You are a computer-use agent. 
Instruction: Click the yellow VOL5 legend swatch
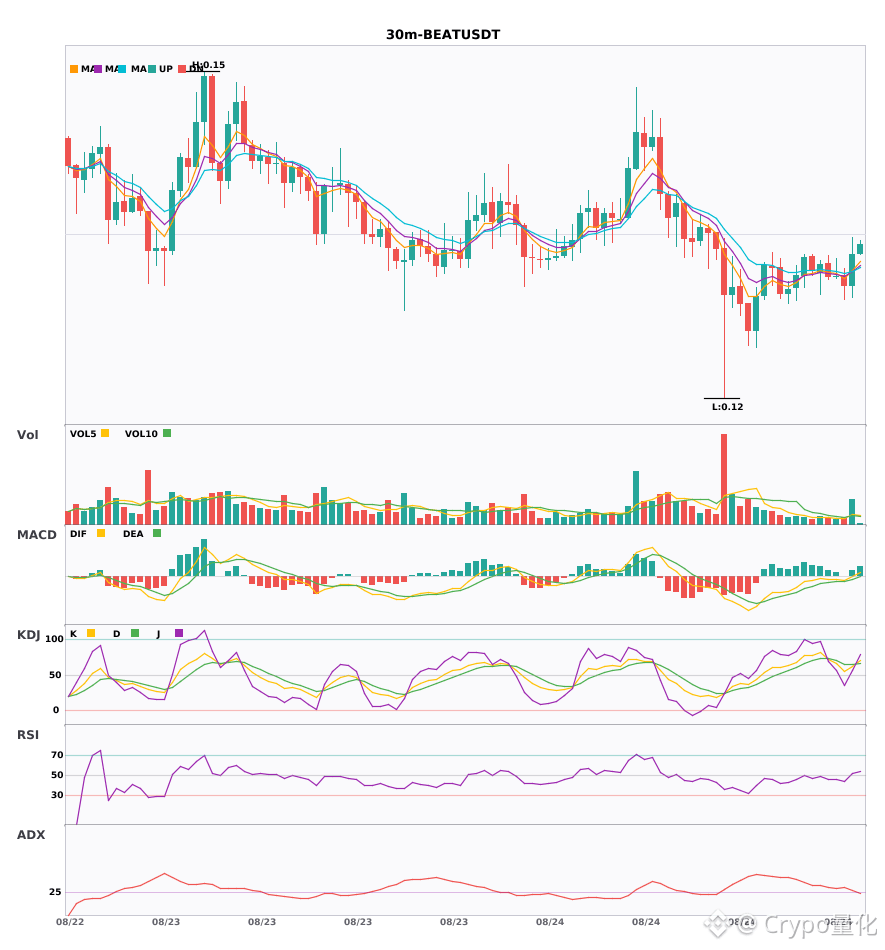click(105, 433)
